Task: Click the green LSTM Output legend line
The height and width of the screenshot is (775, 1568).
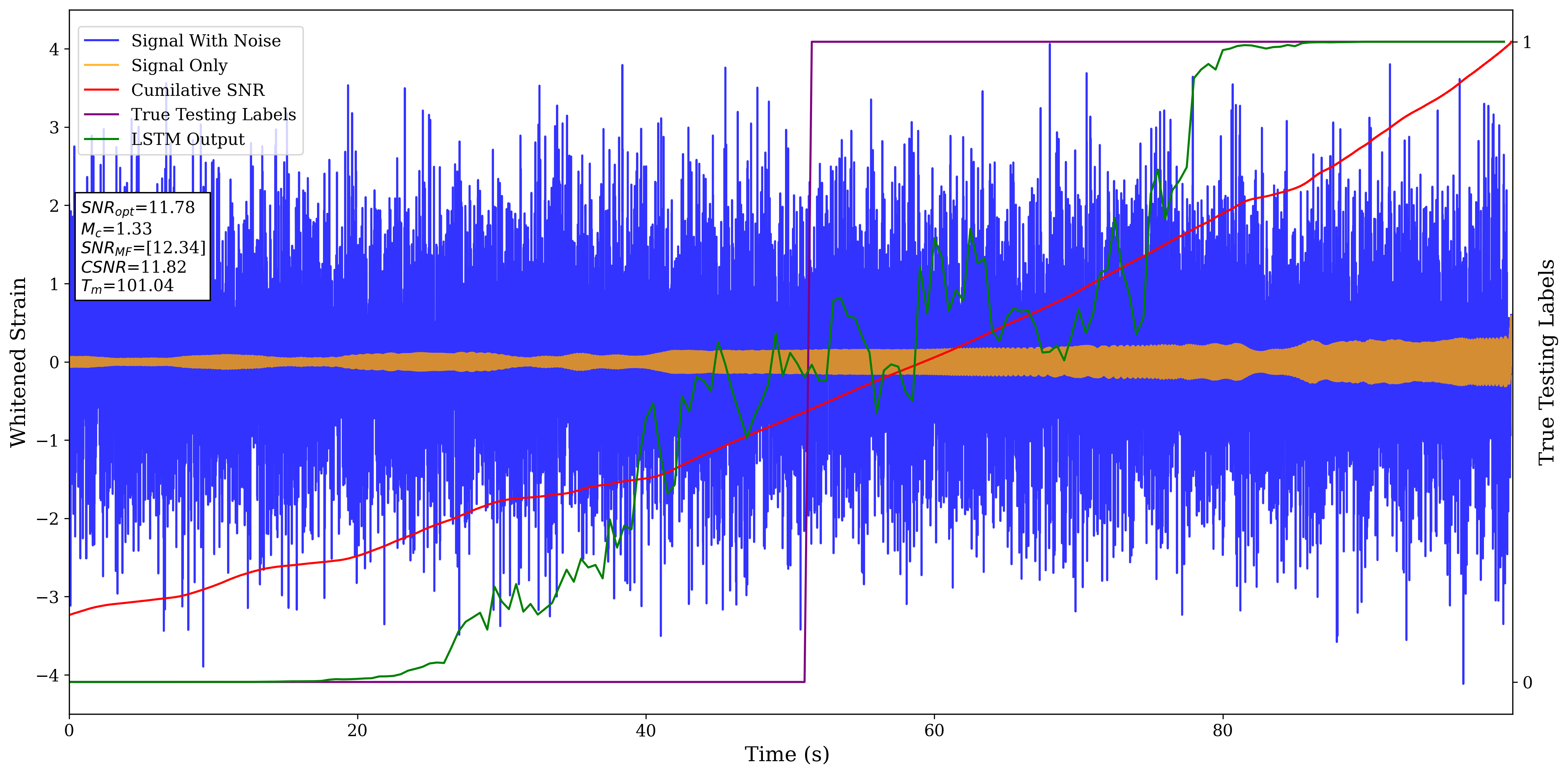Action: 101,139
